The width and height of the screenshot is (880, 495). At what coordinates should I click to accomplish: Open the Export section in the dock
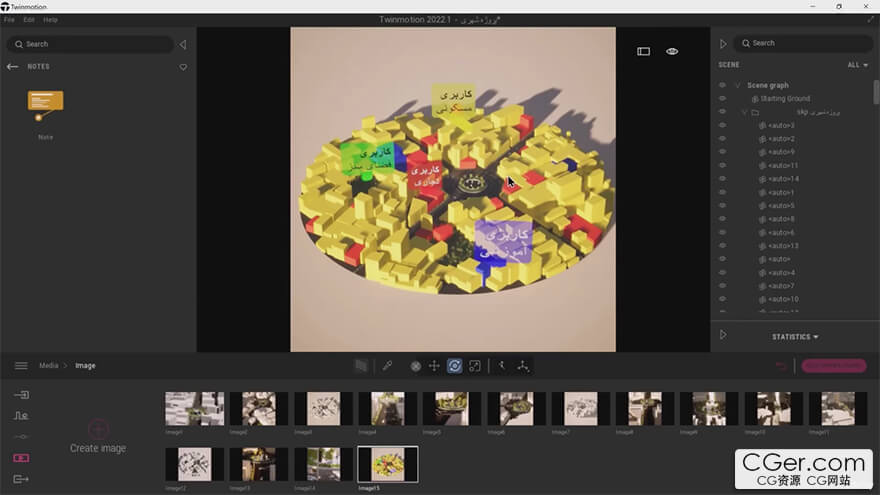(21, 479)
